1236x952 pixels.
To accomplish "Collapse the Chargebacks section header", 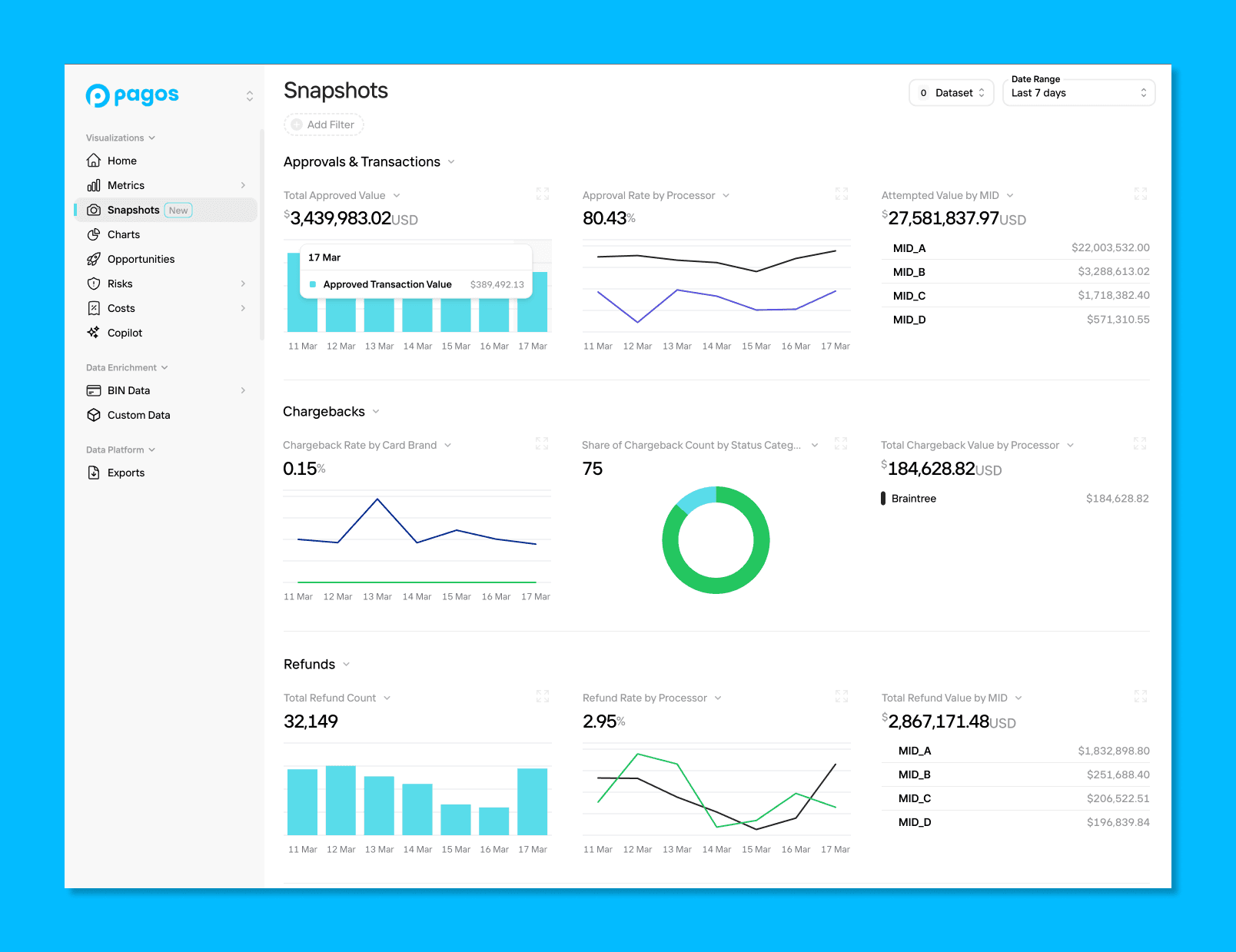I will coord(376,412).
